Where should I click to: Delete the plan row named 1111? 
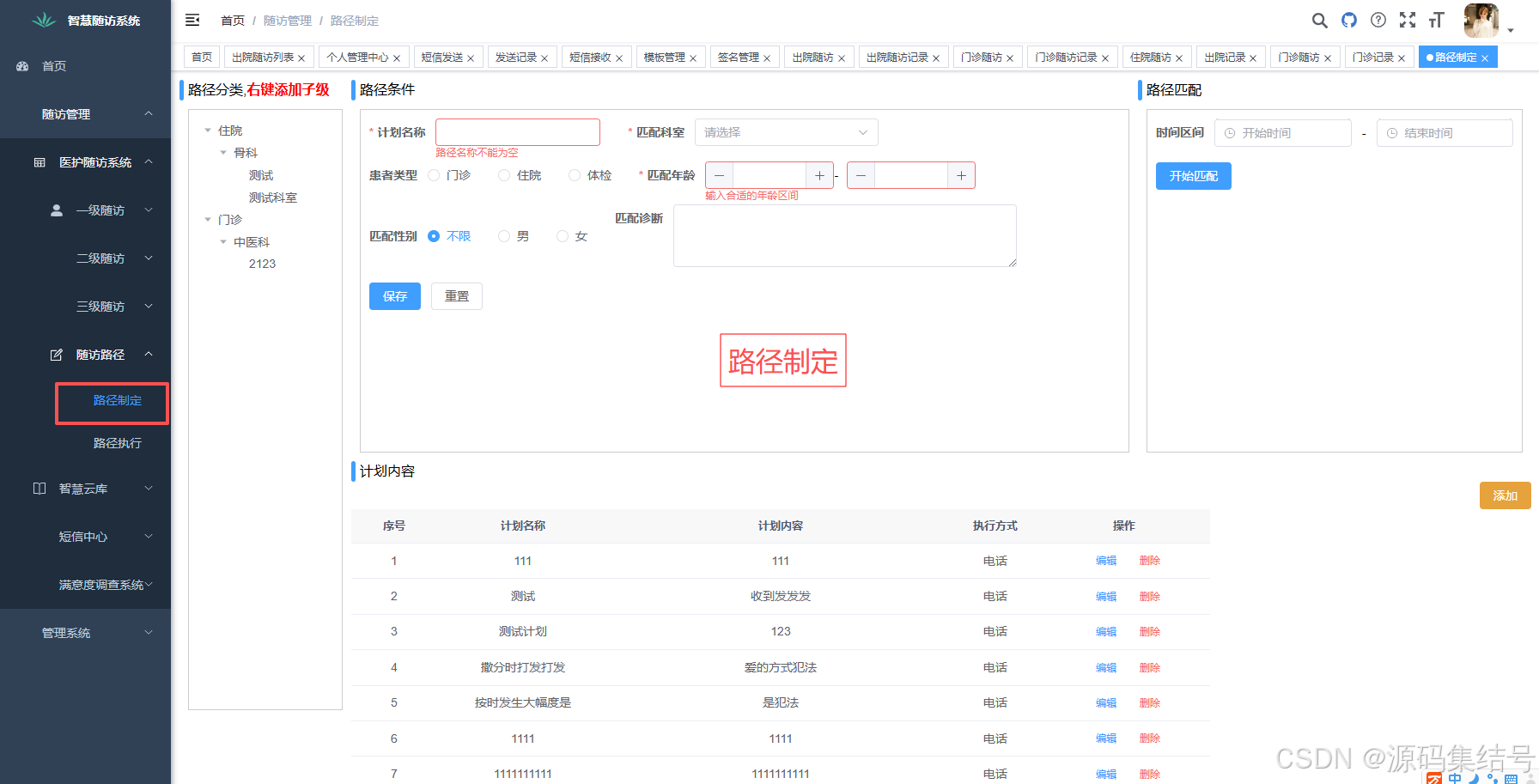point(1150,738)
